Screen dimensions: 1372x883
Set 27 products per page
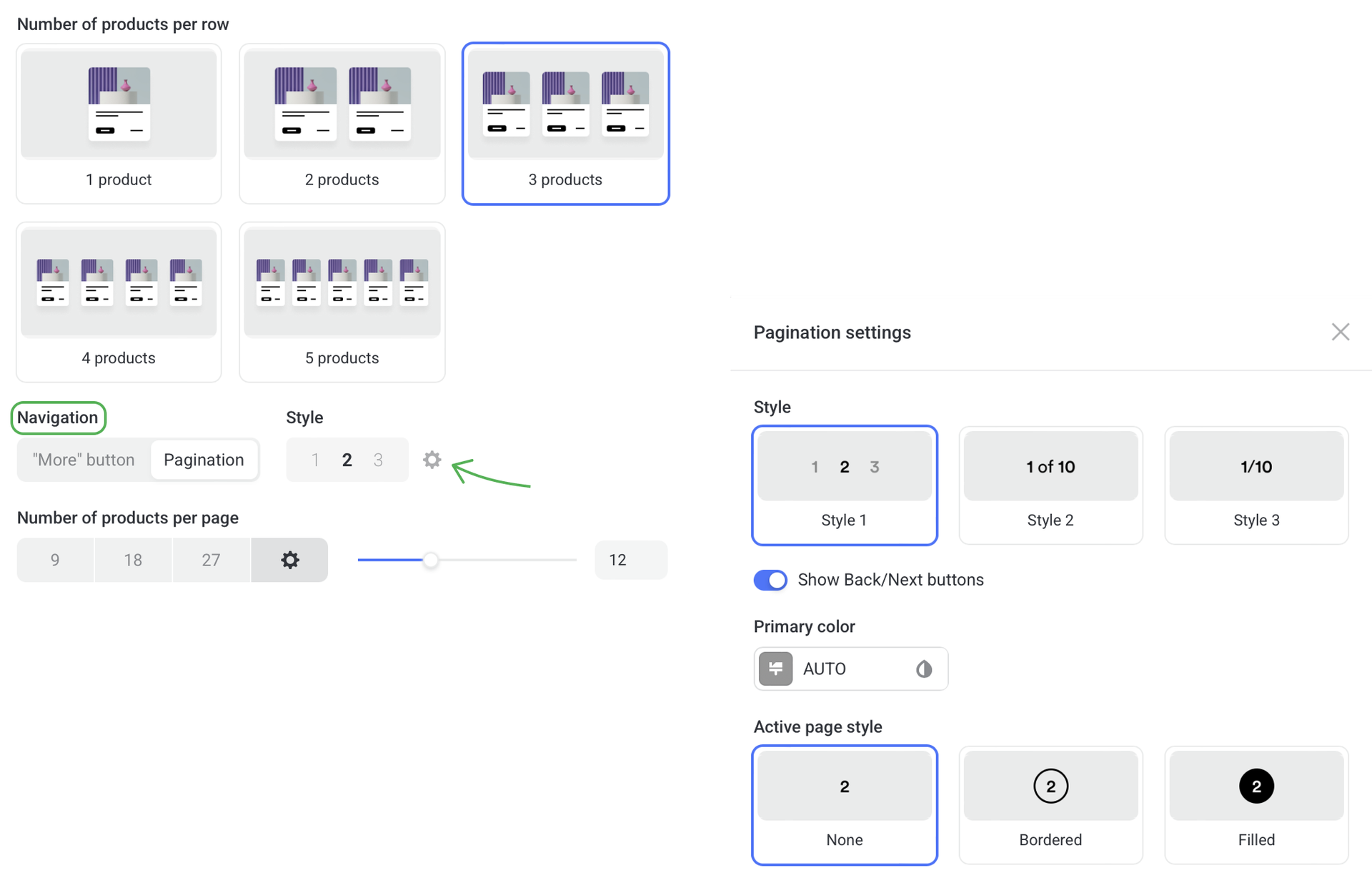tap(211, 560)
